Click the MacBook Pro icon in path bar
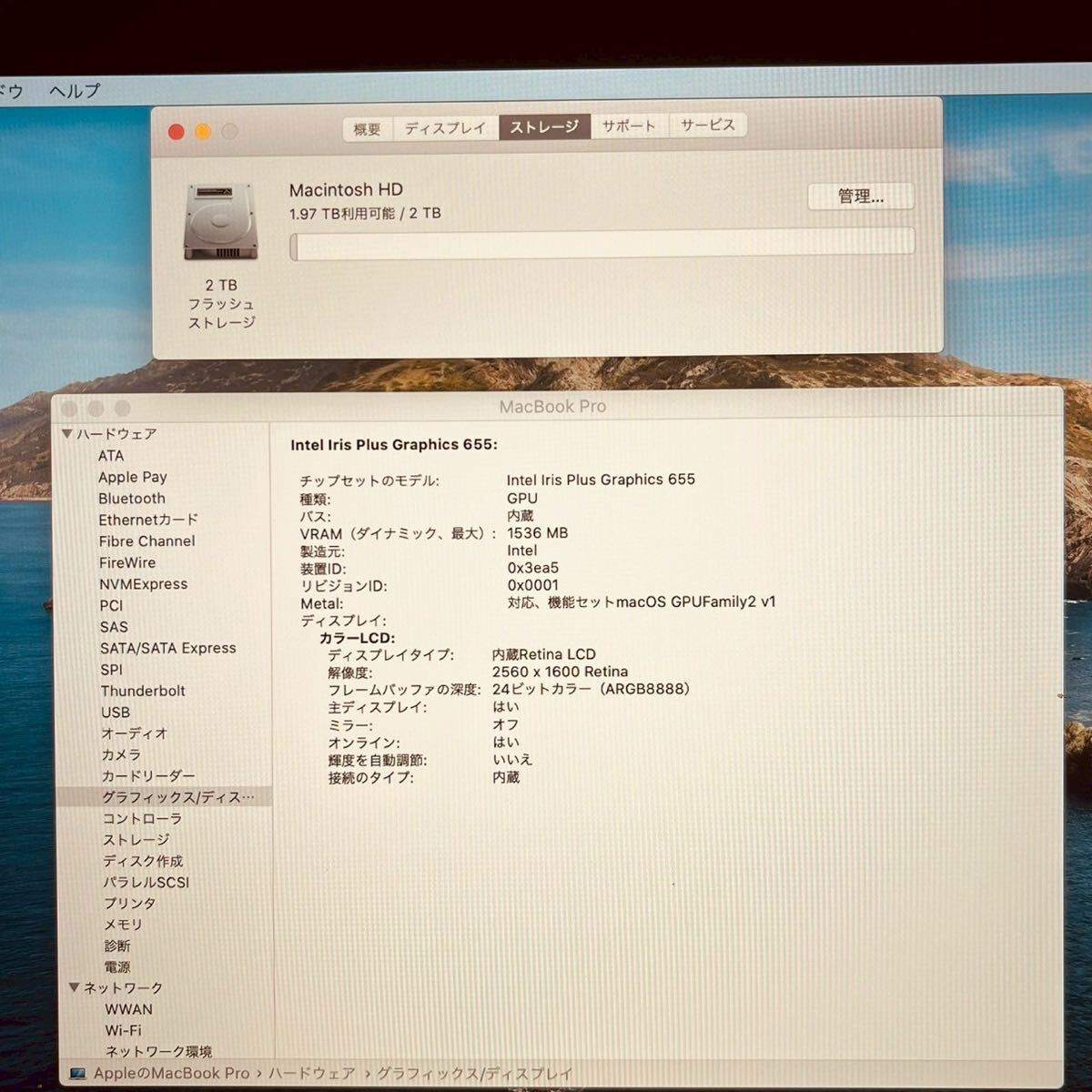The height and width of the screenshot is (1092, 1092). pyautogui.click(x=77, y=1074)
